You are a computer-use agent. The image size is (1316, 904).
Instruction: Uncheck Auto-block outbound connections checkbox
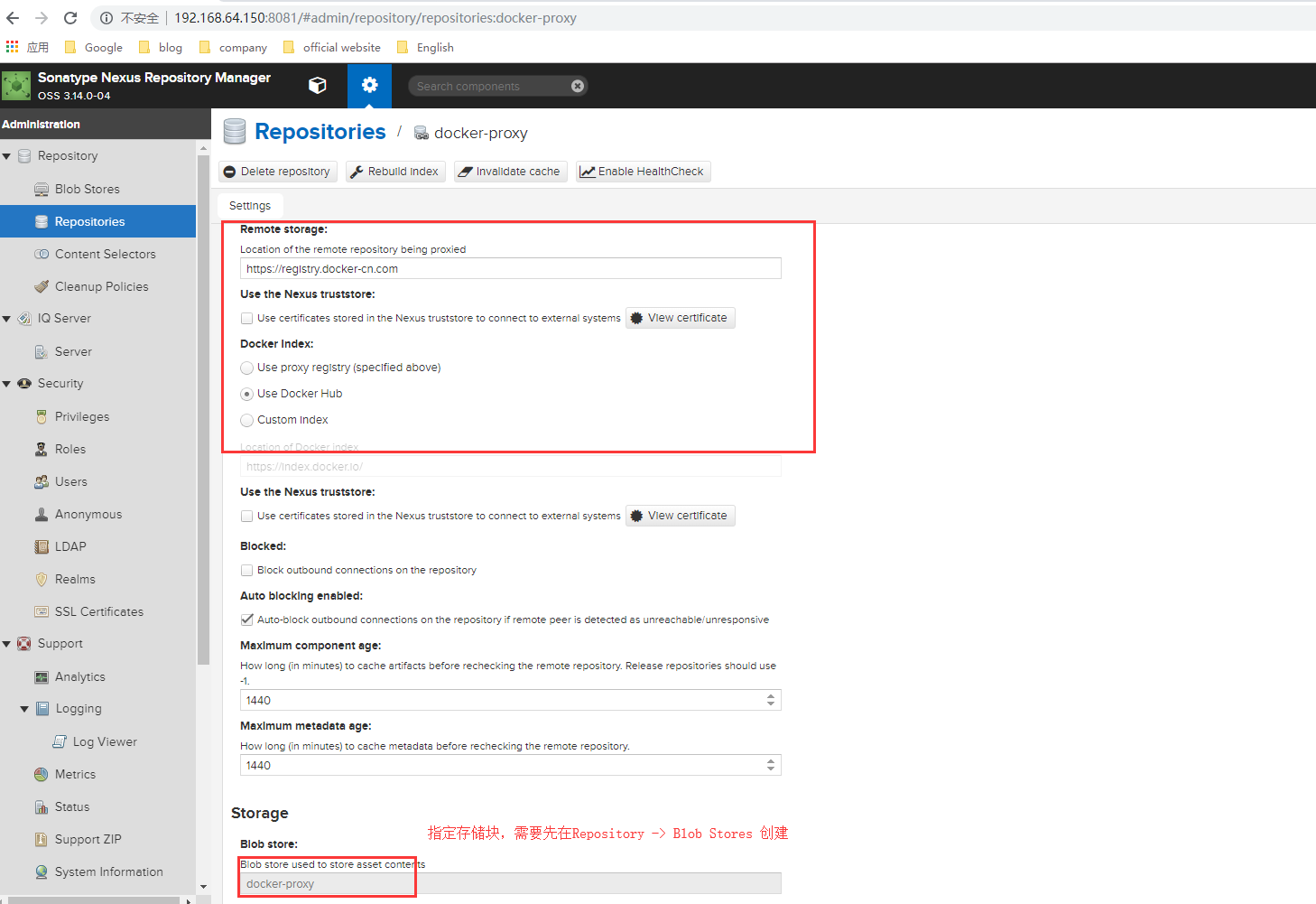[x=246, y=620]
